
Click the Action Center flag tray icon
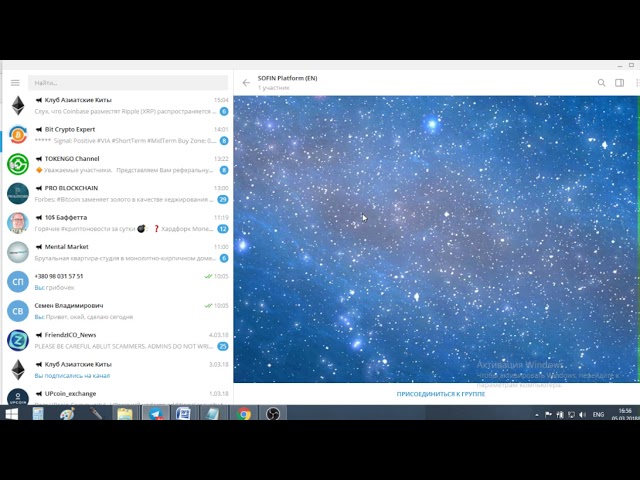[x=548, y=415]
